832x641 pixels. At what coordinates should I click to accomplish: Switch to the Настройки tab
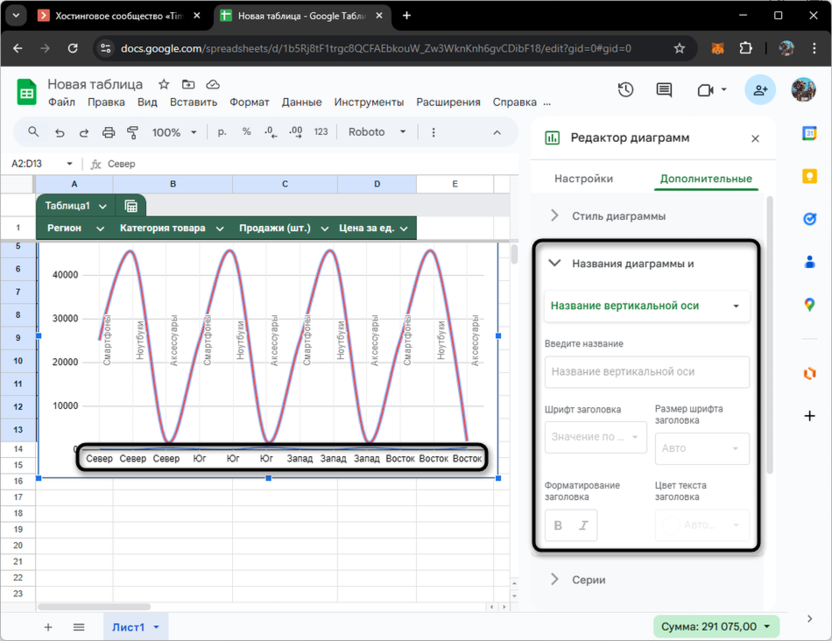pos(583,179)
